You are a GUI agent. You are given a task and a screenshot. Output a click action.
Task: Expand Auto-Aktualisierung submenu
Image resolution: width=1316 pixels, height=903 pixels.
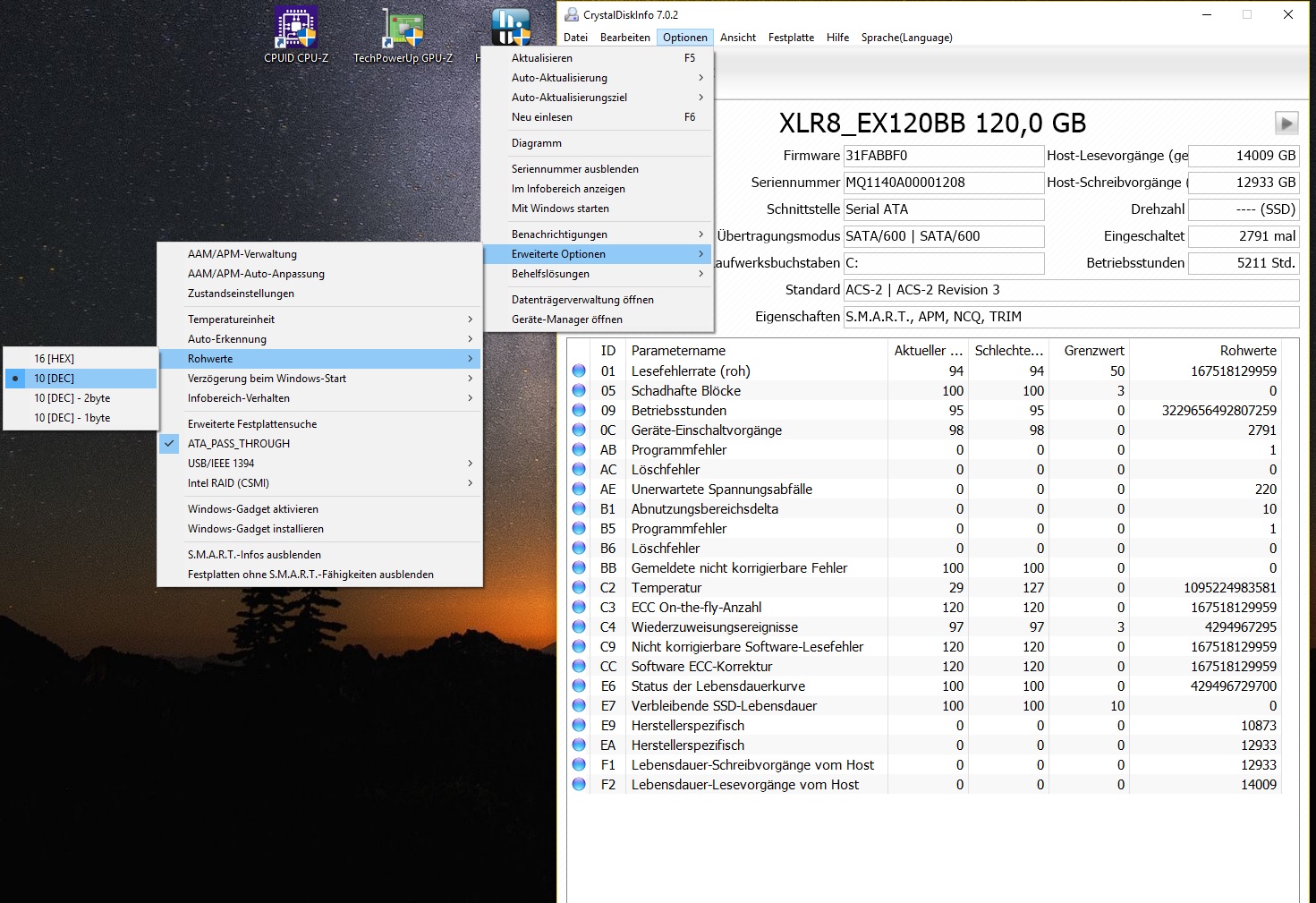[x=598, y=78]
